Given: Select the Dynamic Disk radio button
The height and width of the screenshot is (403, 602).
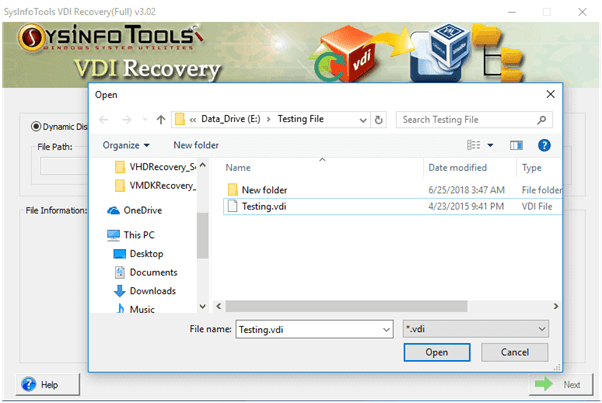Looking at the screenshot, I should pos(36,126).
